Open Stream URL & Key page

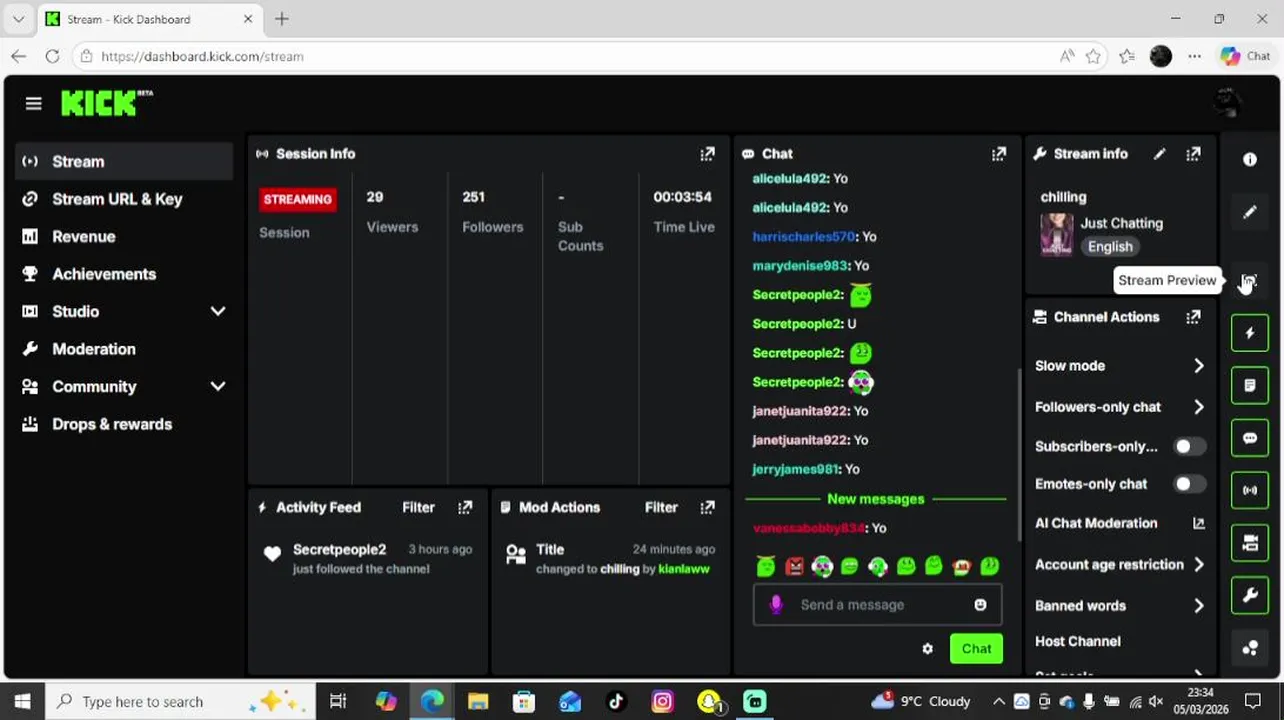tap(124, 199)
